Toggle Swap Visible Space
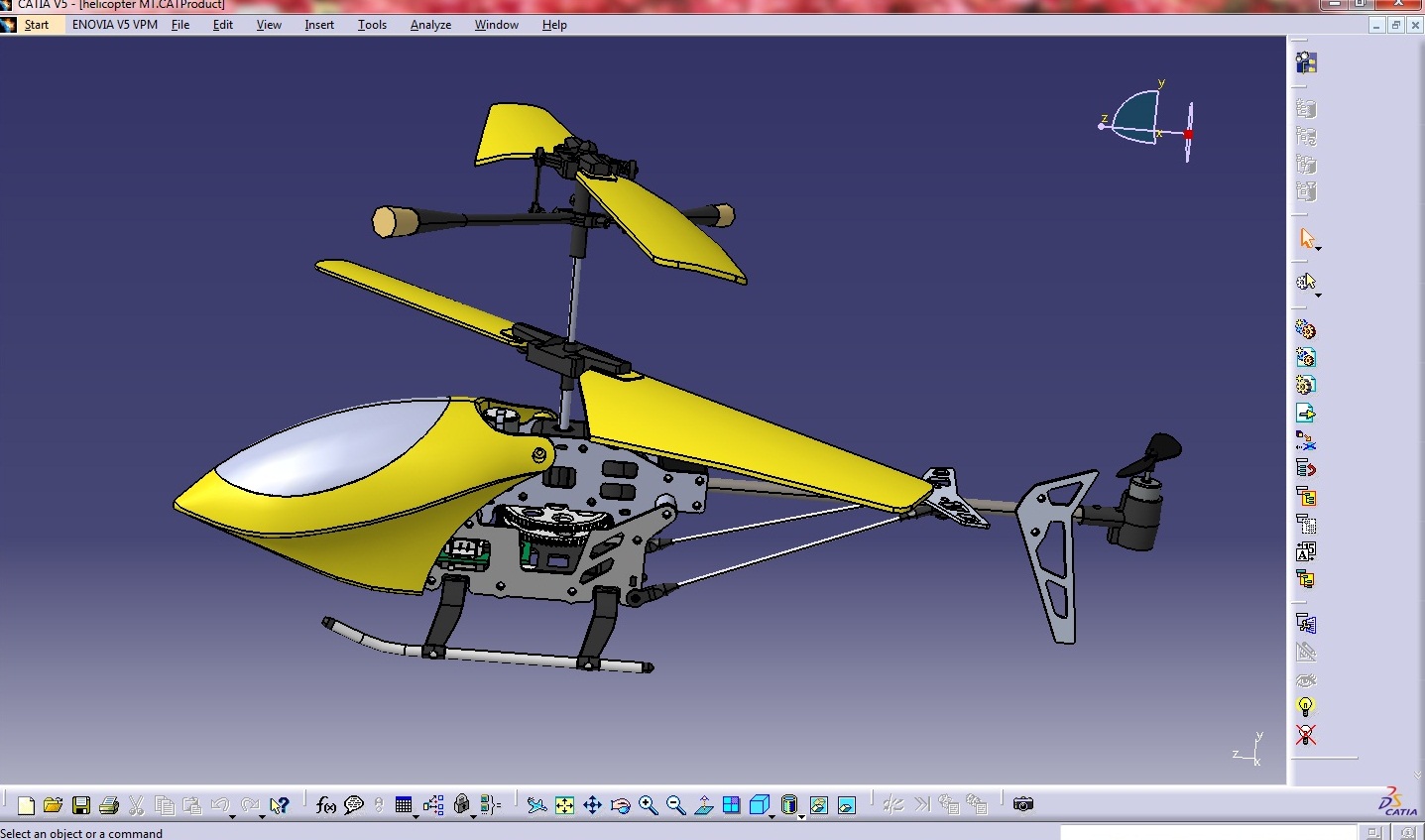1425x840 pixels. (x=846, y=805)
